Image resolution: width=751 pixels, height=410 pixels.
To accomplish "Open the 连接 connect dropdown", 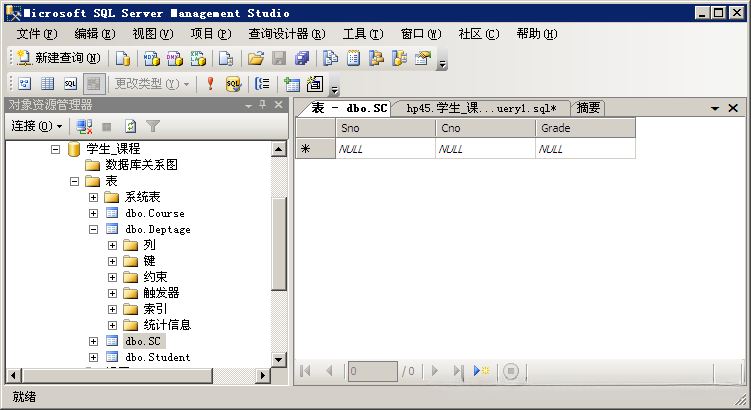I will 37,126.
